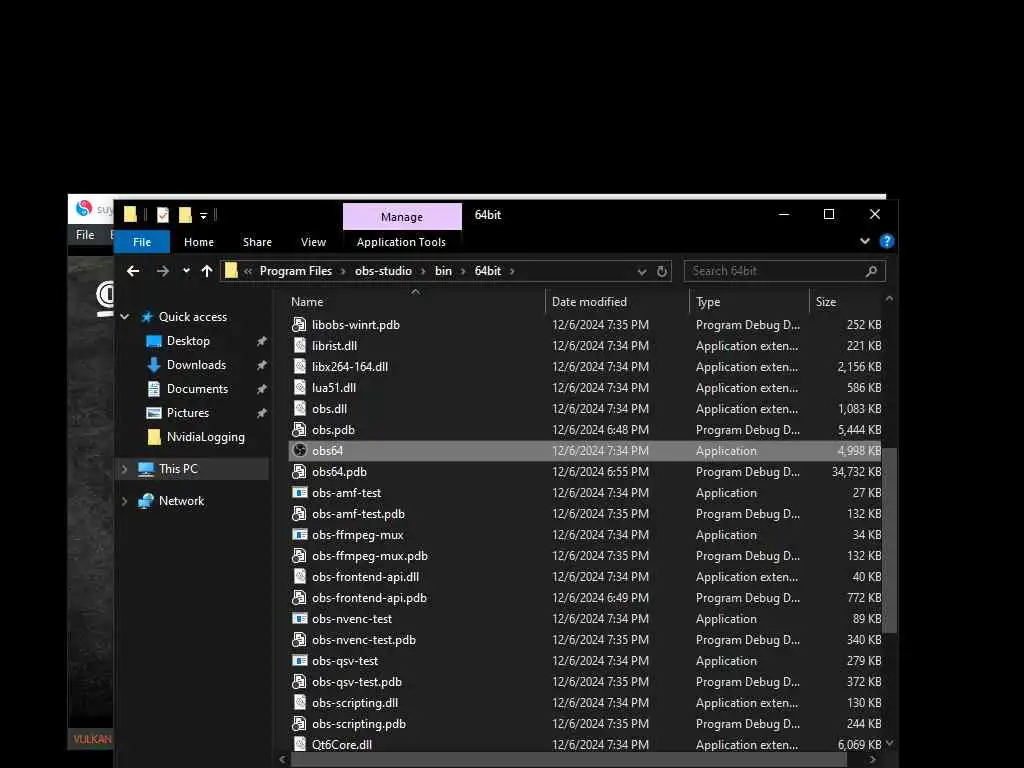Viewport: 1024px width, 768px height.
Task: Select obs-studio in the address breadcrumb
Action: (x=383, y=271)
